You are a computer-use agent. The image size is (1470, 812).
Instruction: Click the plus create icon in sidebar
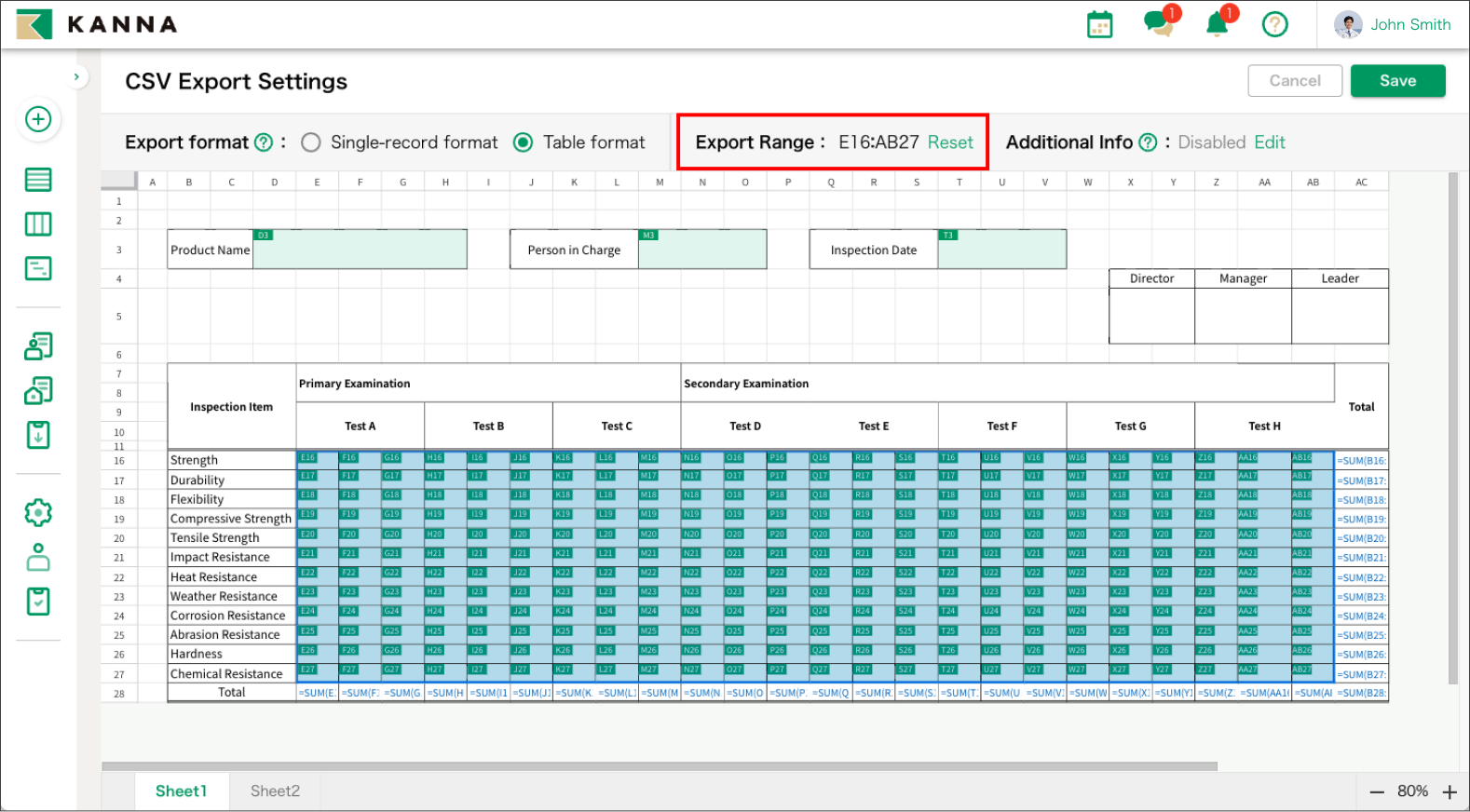[x=38, y=119]
